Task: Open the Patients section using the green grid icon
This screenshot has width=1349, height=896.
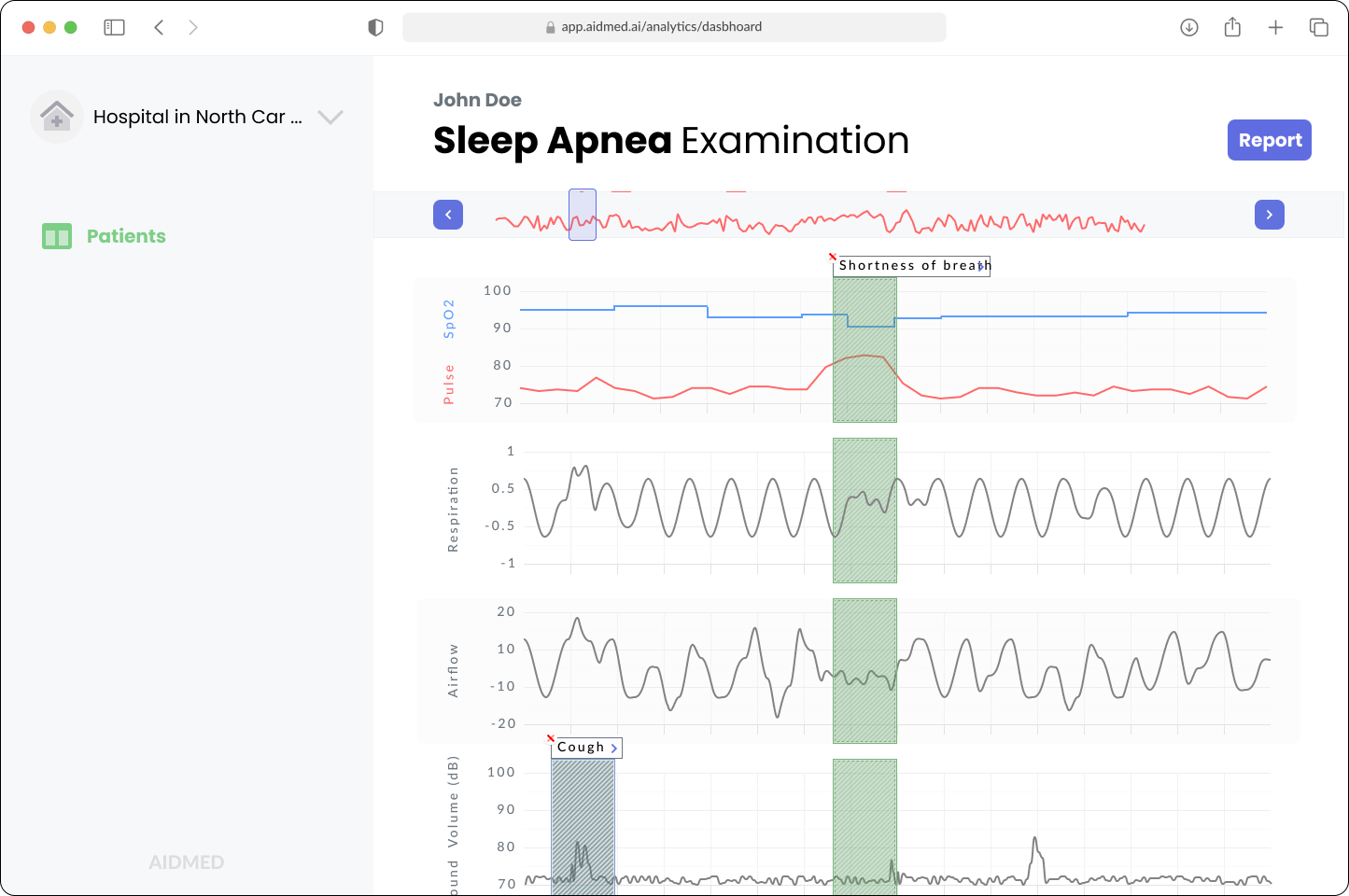Action: point(57,236)
